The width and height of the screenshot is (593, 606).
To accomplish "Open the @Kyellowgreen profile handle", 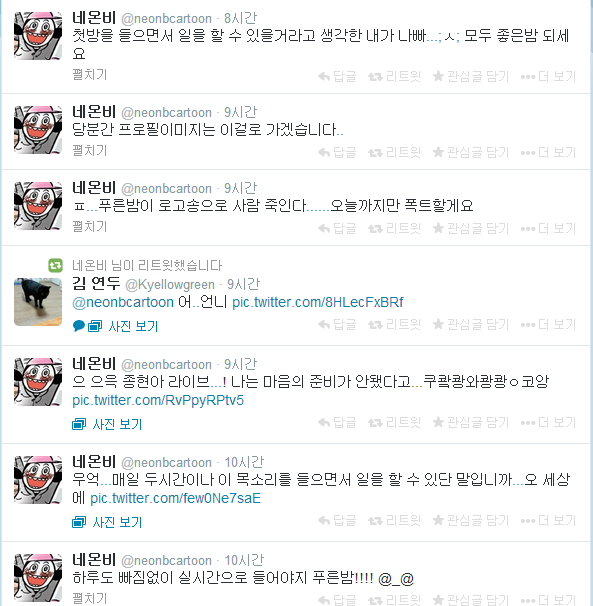I will (x=170, y=284).
